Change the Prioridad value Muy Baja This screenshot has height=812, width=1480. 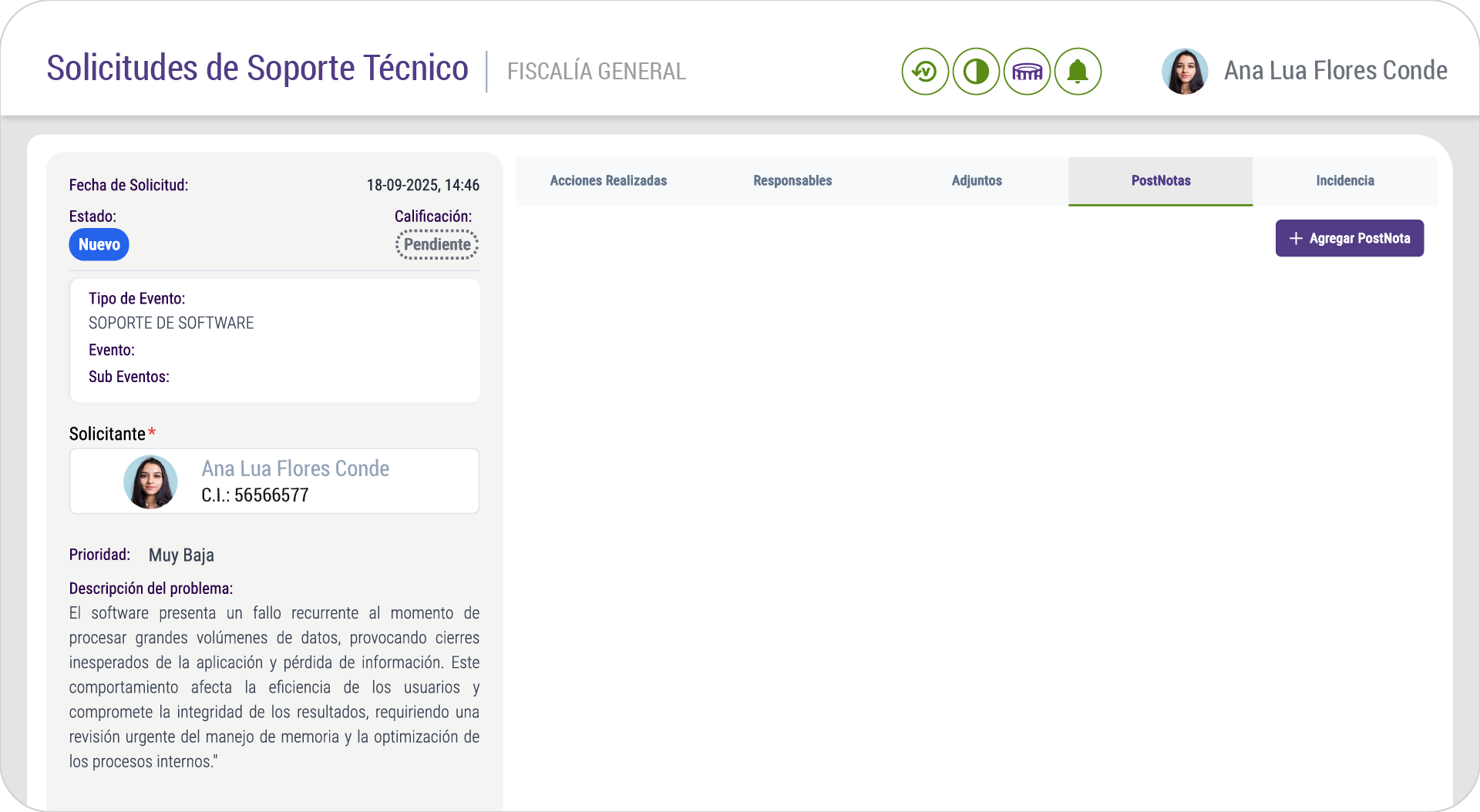coord(181,555)
